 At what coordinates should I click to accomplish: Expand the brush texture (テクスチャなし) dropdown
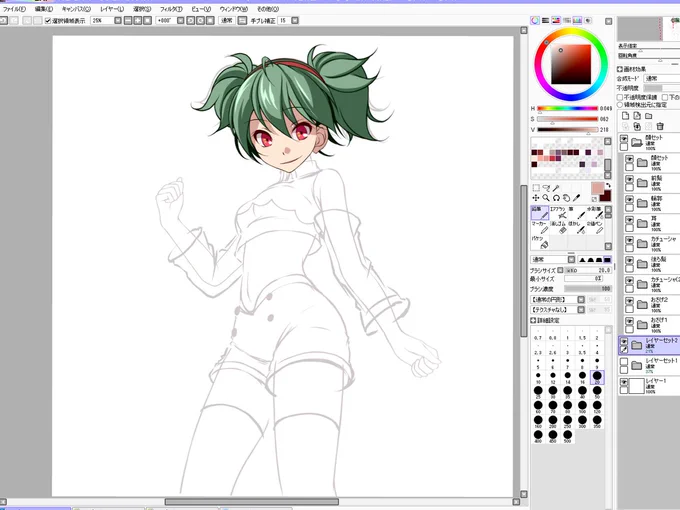[x=581, y=310]
